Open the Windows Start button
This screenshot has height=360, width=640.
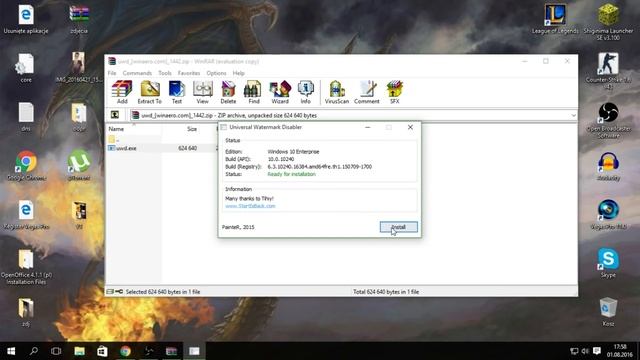pos(11,351)
